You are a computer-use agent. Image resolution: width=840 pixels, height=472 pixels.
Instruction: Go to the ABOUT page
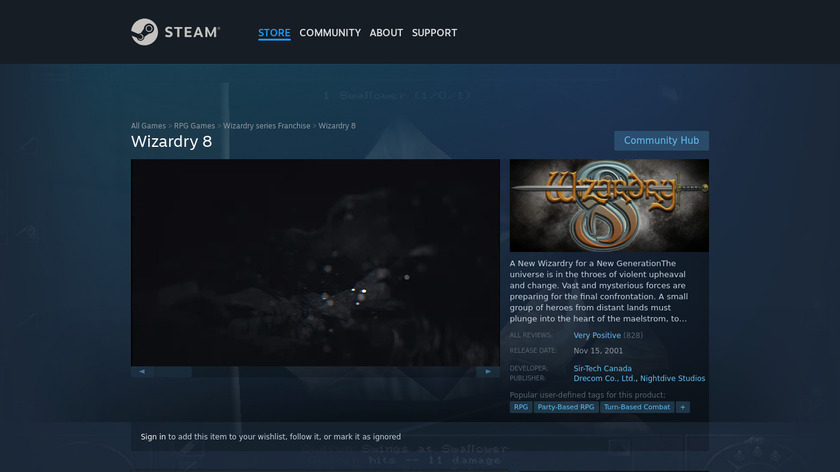[386, 33]
